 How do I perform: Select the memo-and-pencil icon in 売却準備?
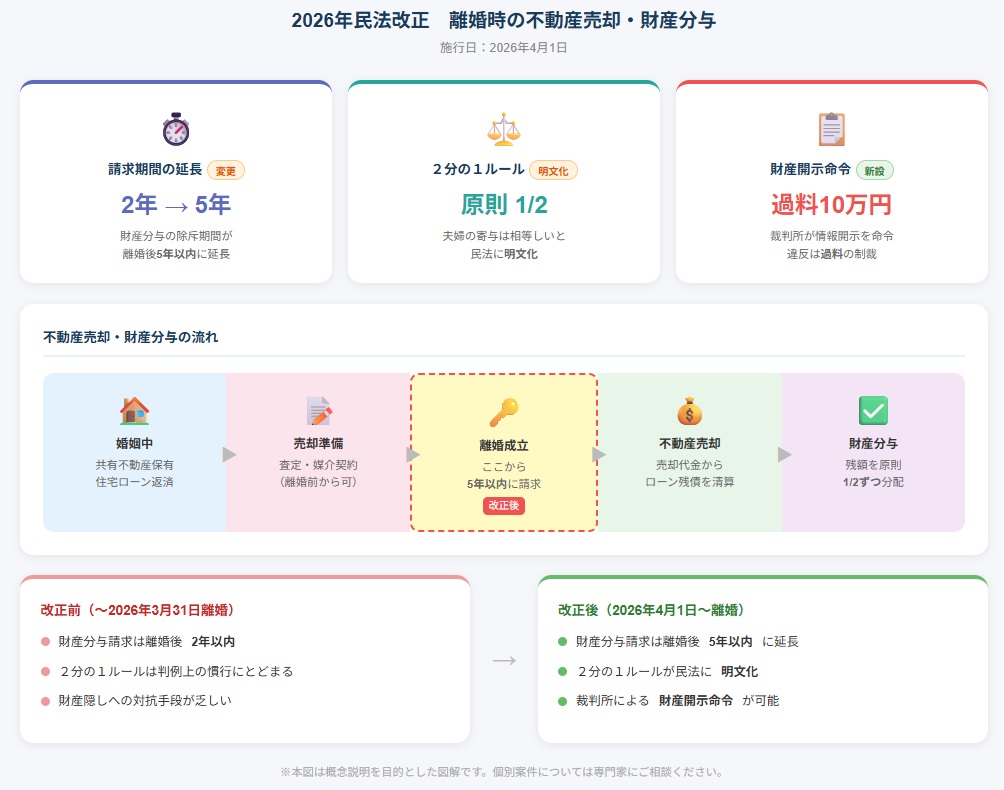pos(320,410)
